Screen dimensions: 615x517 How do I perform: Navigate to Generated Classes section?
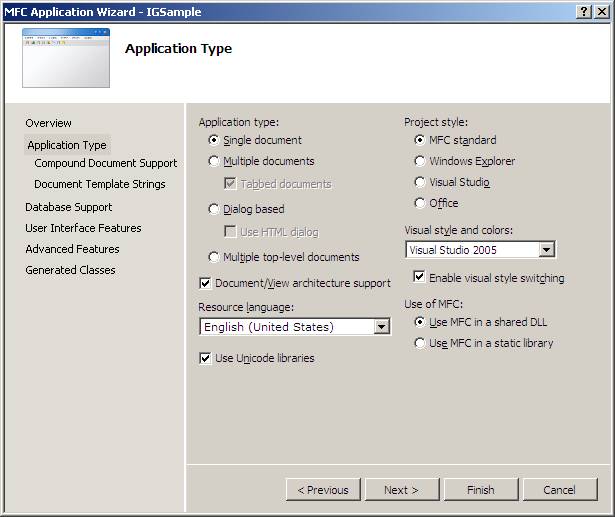tap(70, 270)
